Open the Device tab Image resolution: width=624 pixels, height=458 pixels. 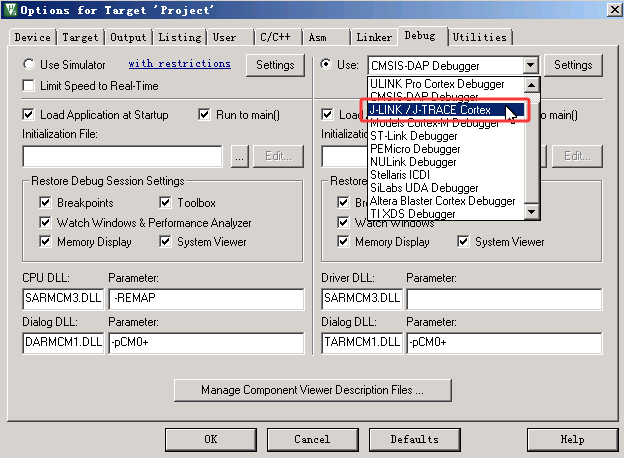tap(33, 37)
